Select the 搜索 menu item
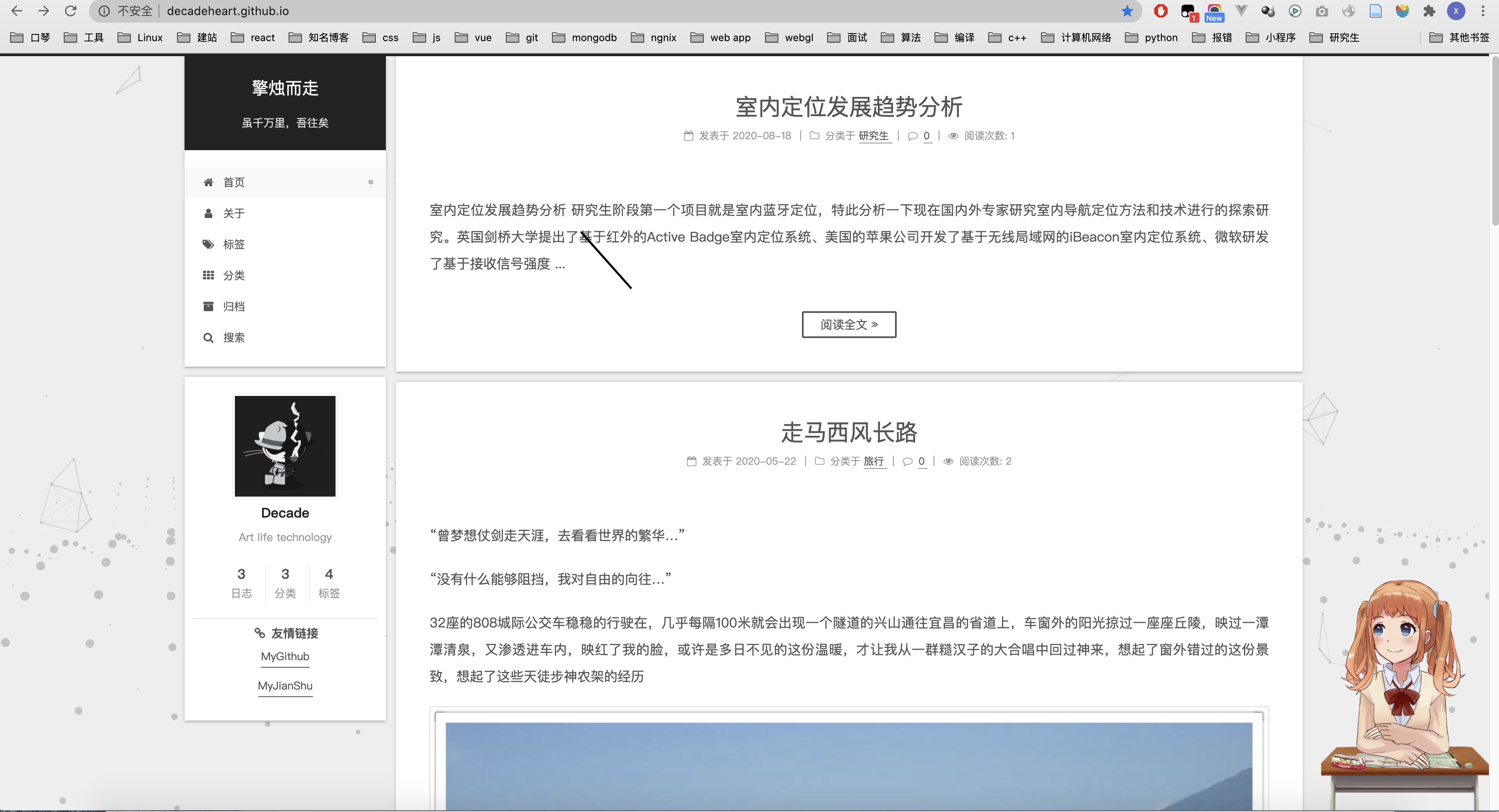Screen dimensions: 1499x812 pyautogui.click(x=285, y=338)
